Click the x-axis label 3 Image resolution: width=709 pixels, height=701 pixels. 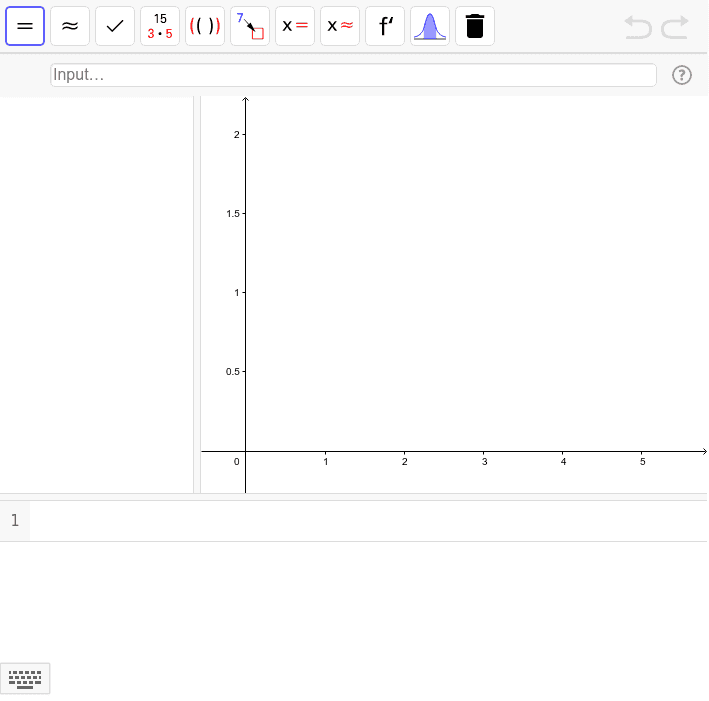(484, 462)
